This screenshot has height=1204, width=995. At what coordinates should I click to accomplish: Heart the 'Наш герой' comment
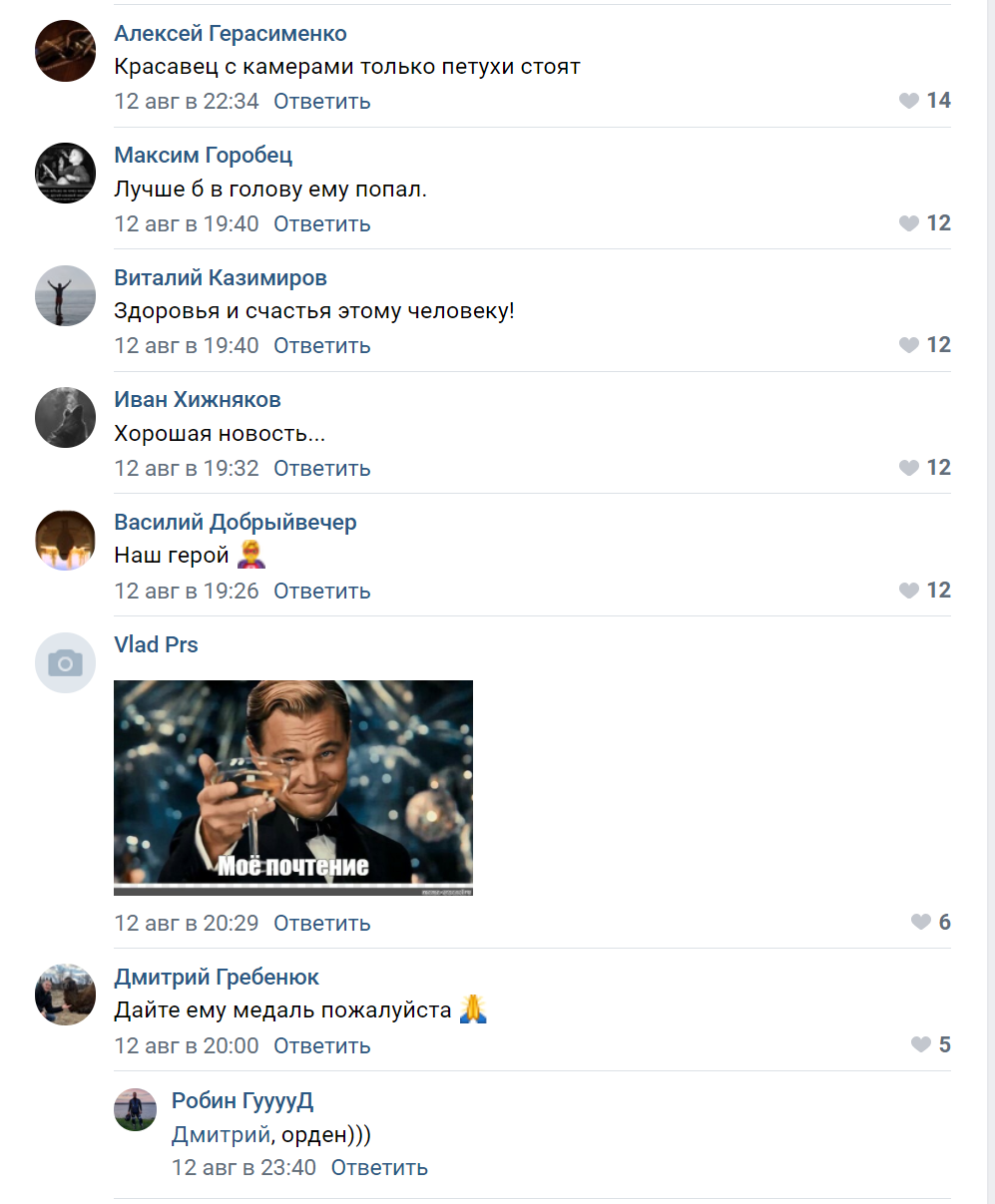click(908, 591)
